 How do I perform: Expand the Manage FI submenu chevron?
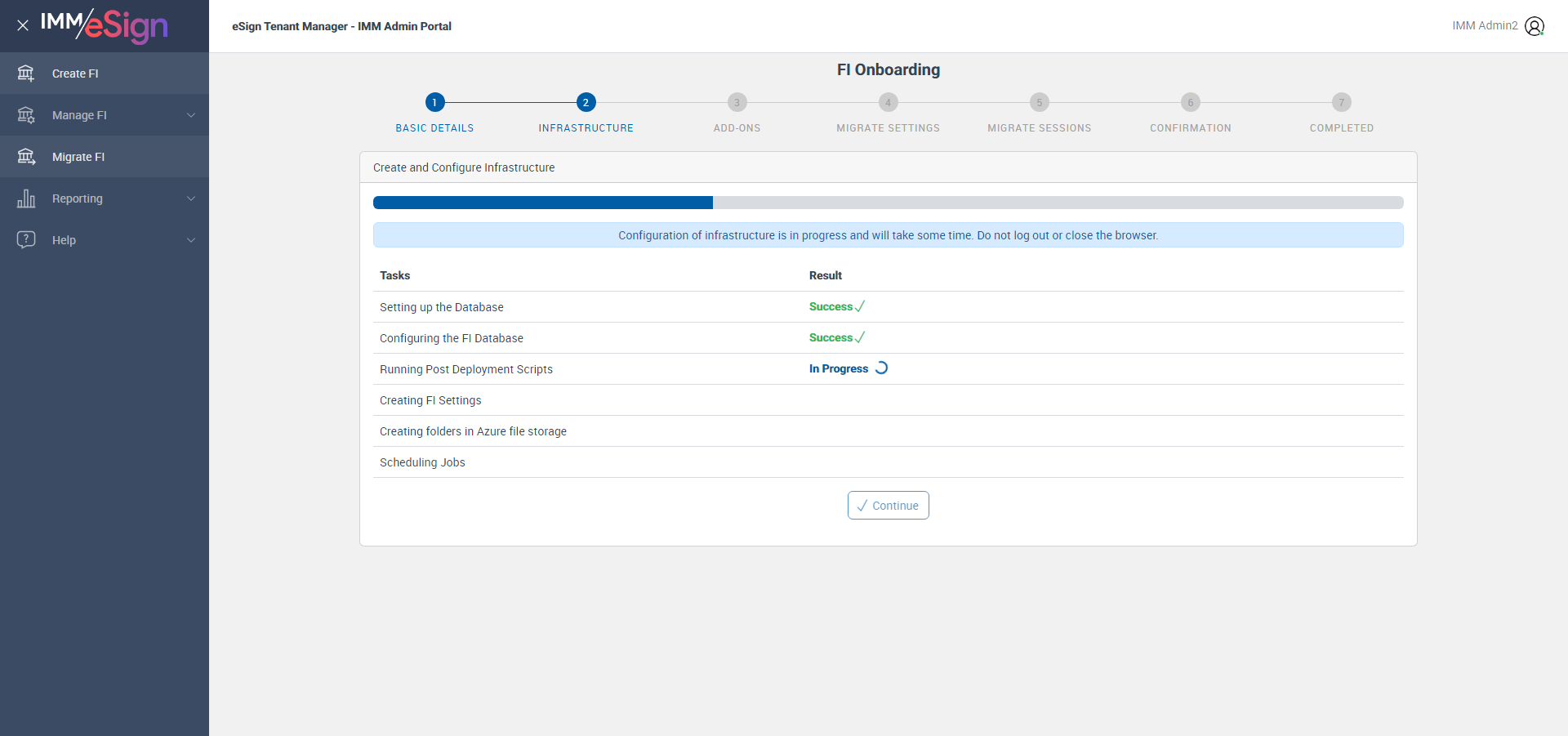click(191, 115)
